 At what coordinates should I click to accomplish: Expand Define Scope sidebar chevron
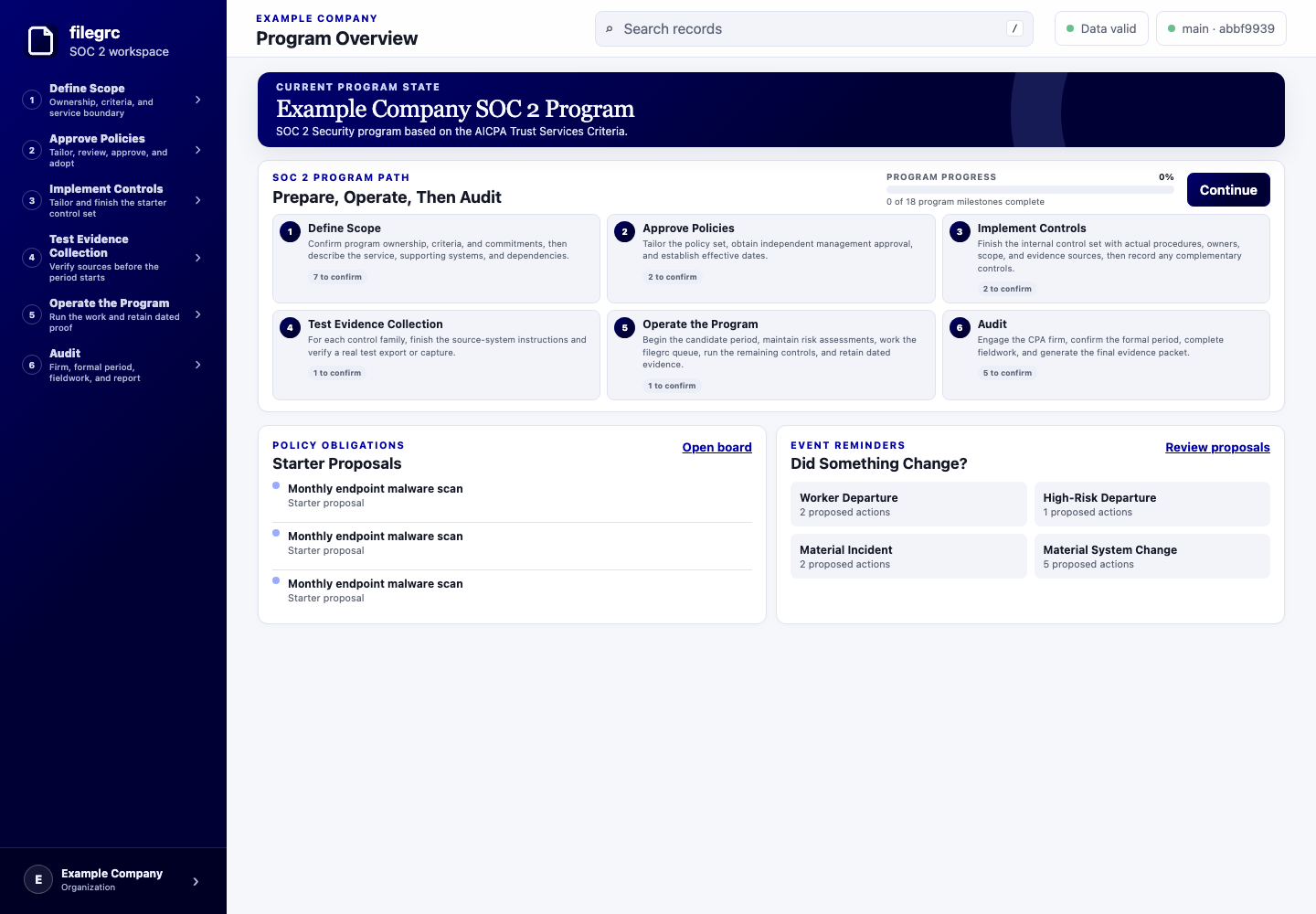click(198, 100)
